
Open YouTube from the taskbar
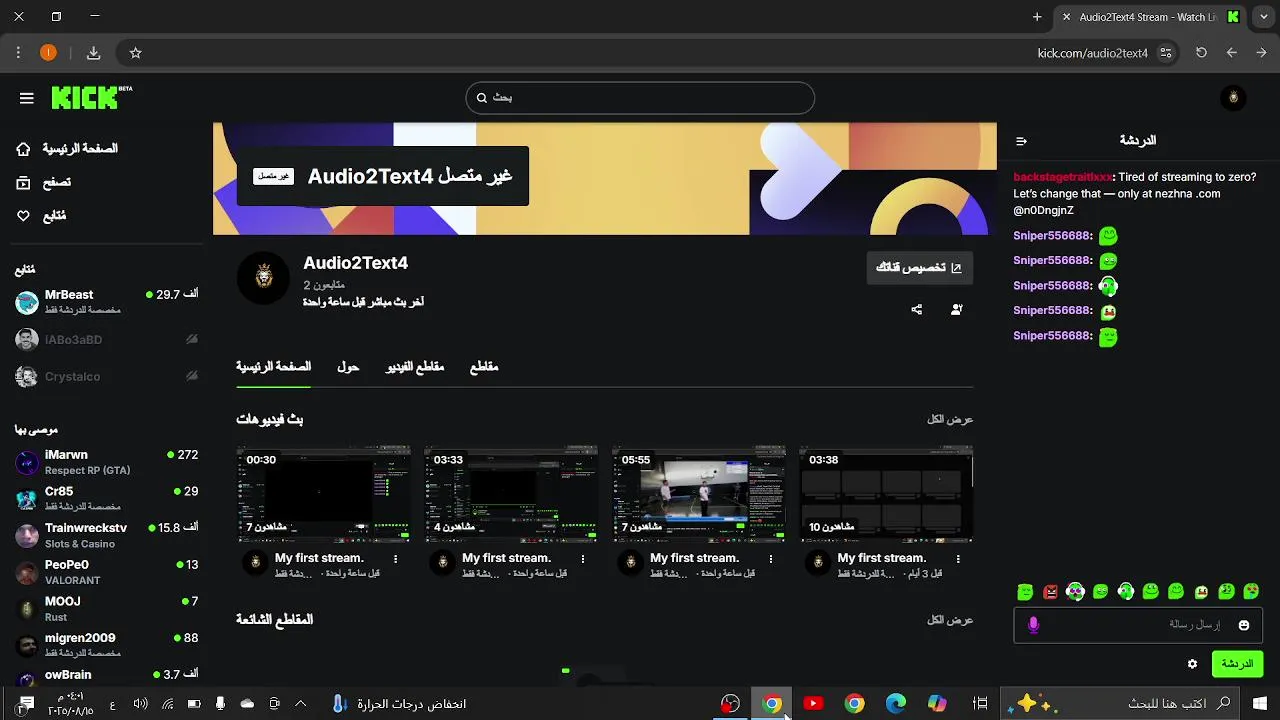coord(813,704)
